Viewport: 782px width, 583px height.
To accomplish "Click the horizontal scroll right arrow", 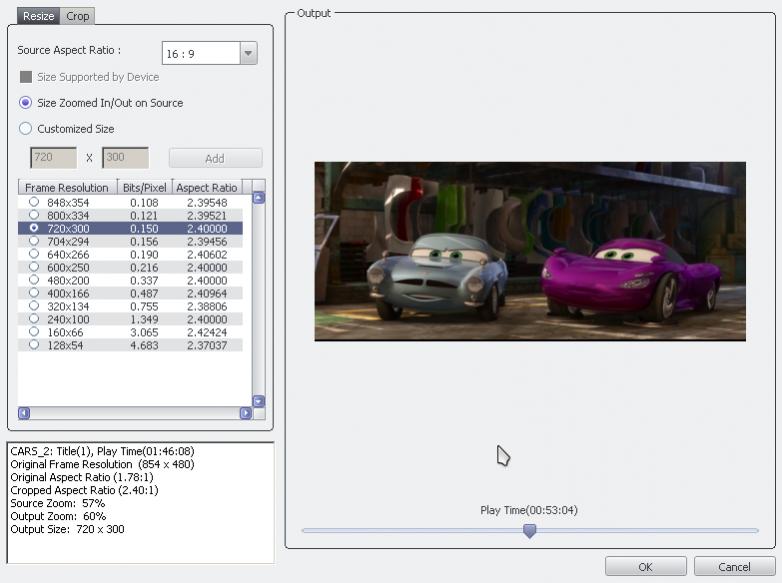I will 246,413.
